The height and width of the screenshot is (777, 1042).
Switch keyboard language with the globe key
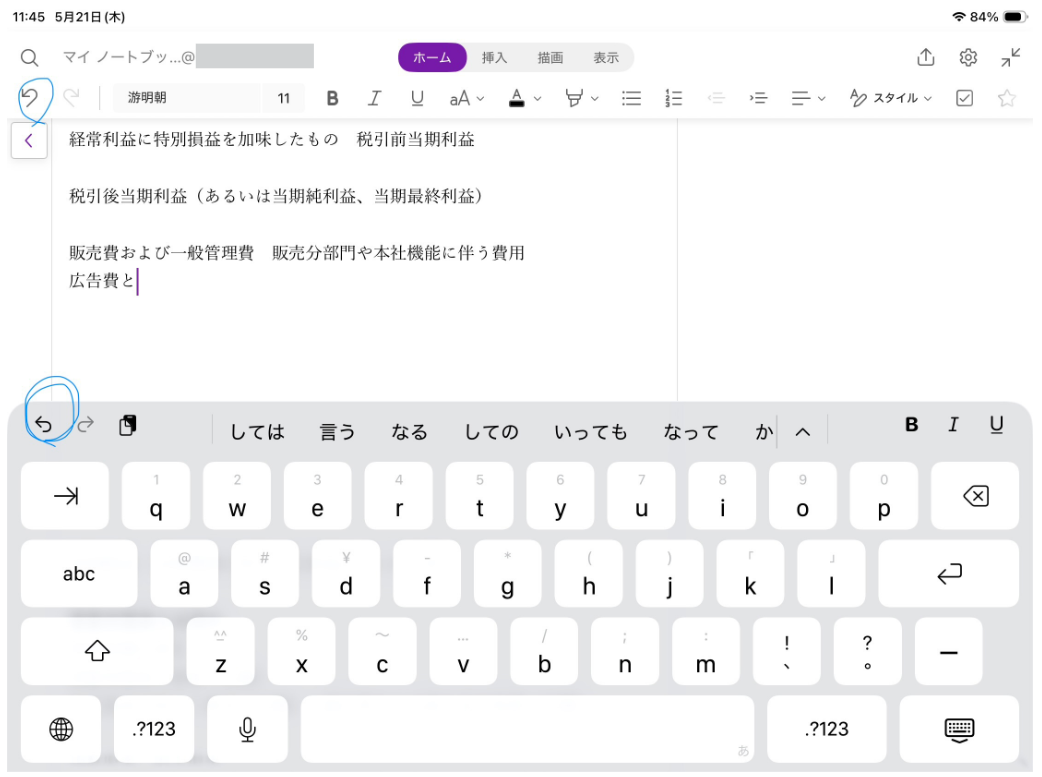pyautogui.click(x=61, y=728)
